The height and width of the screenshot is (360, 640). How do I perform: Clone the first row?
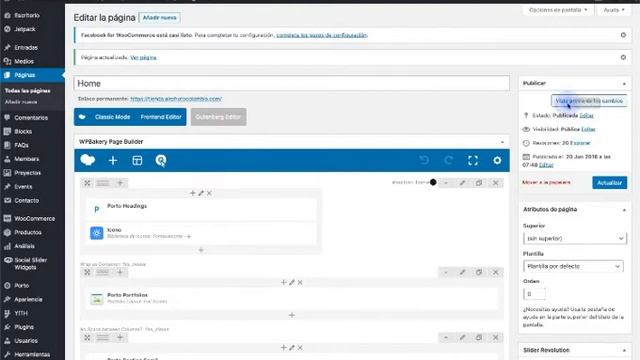479,183
